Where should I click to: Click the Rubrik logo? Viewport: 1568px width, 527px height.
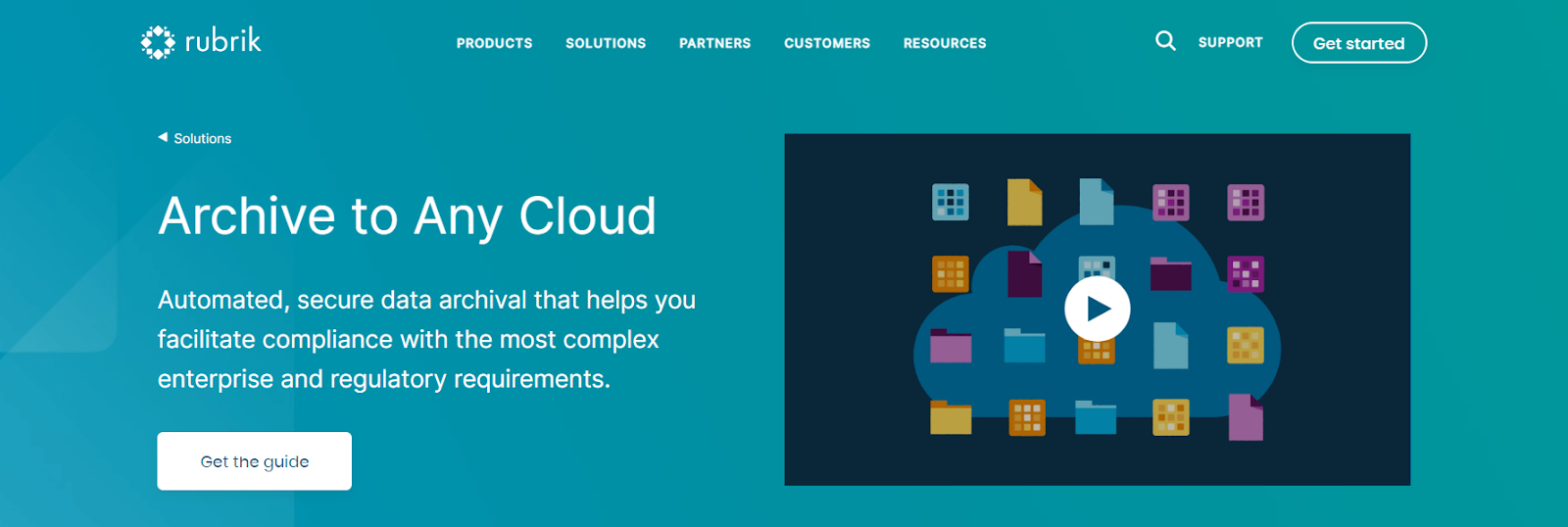(201, 42)
